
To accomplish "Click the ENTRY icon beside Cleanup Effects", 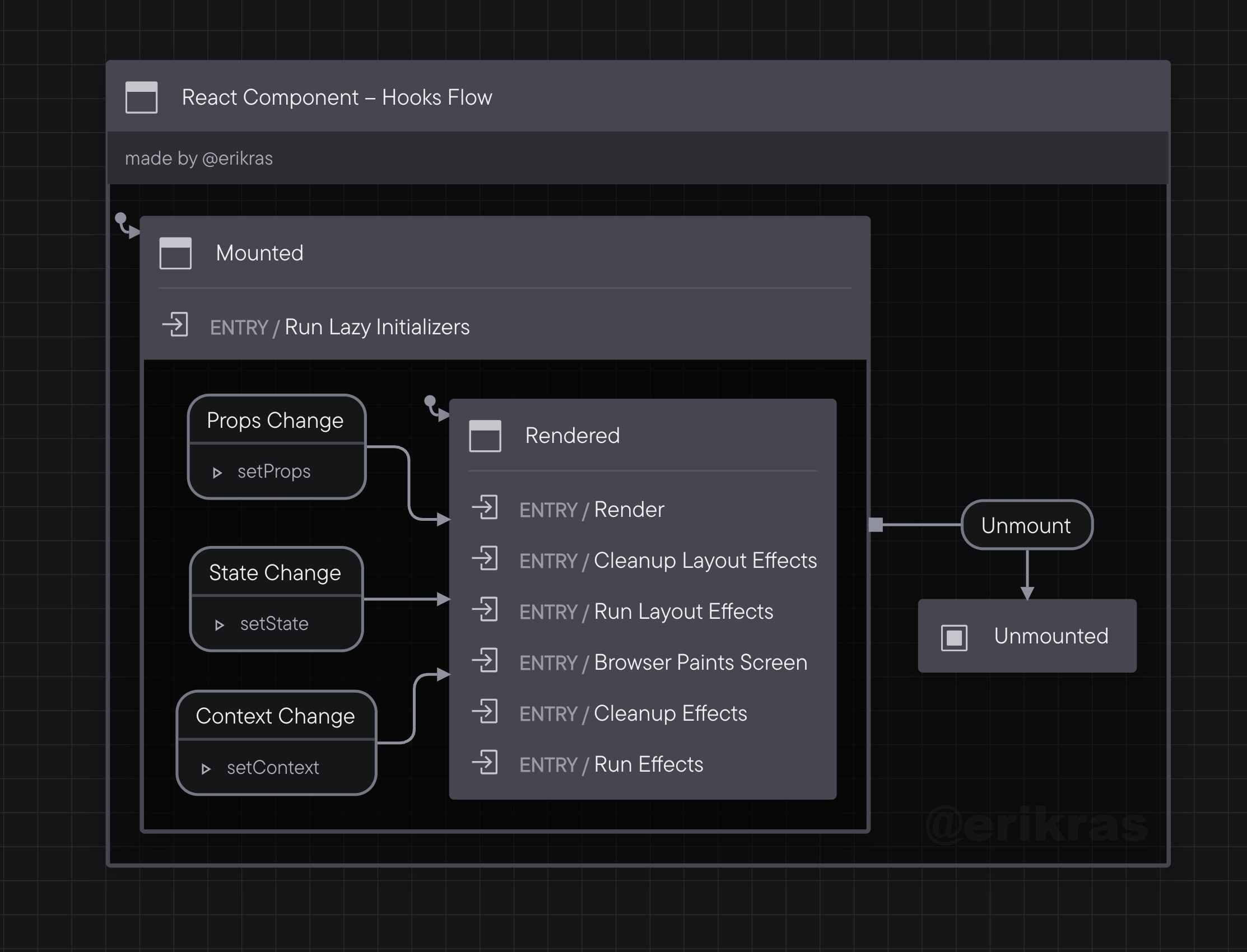I will tap(486, 713).
